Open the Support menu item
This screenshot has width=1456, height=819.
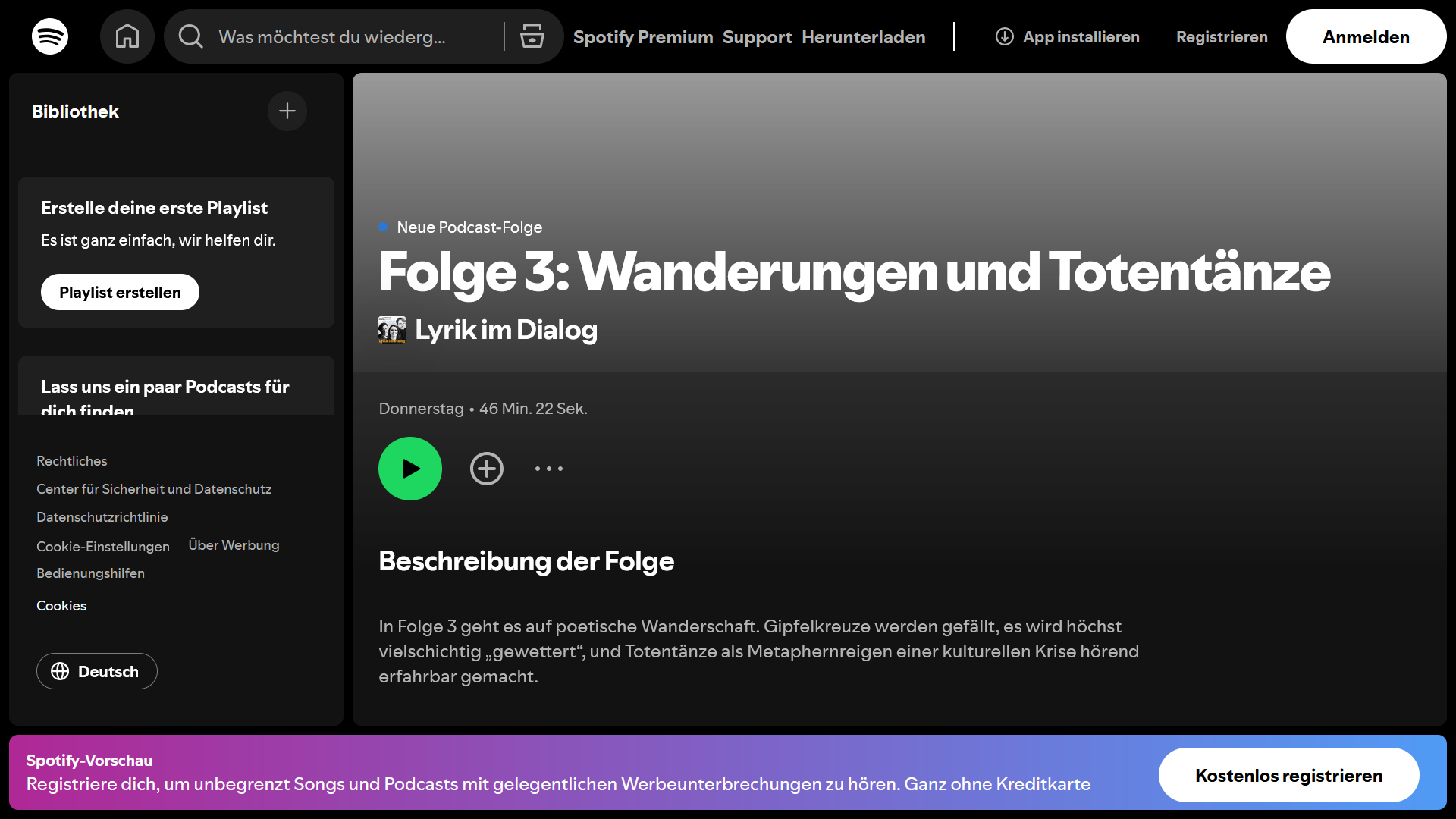[757, 36]
